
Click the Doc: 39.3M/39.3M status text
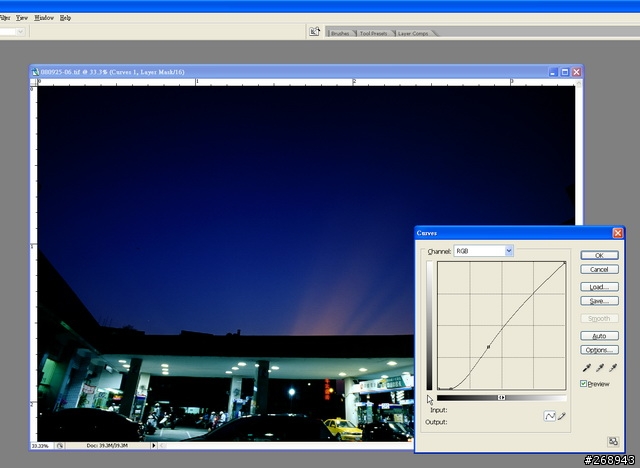click(107, 446)
